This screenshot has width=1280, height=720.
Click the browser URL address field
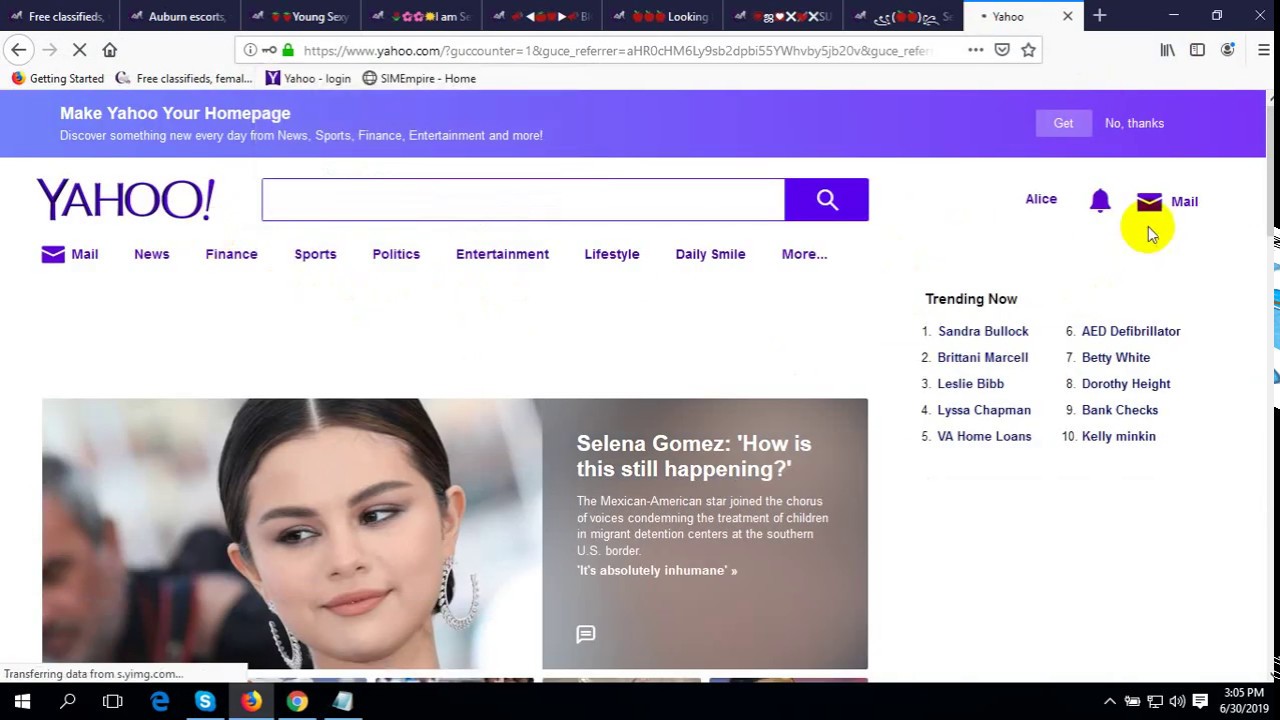point(618,50)
